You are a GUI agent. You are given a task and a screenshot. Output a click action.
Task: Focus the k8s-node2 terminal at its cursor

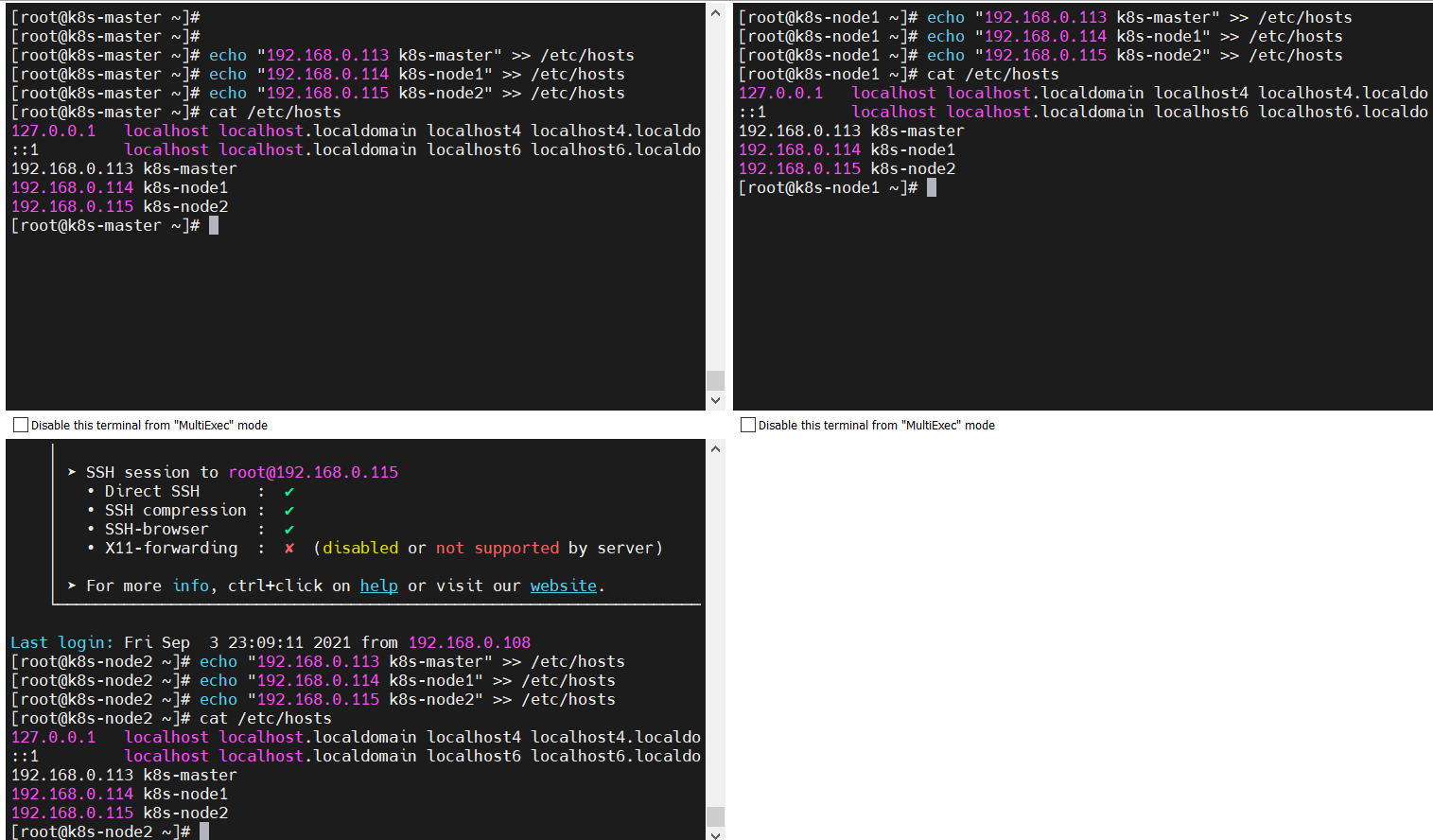(x=204, y=831)
